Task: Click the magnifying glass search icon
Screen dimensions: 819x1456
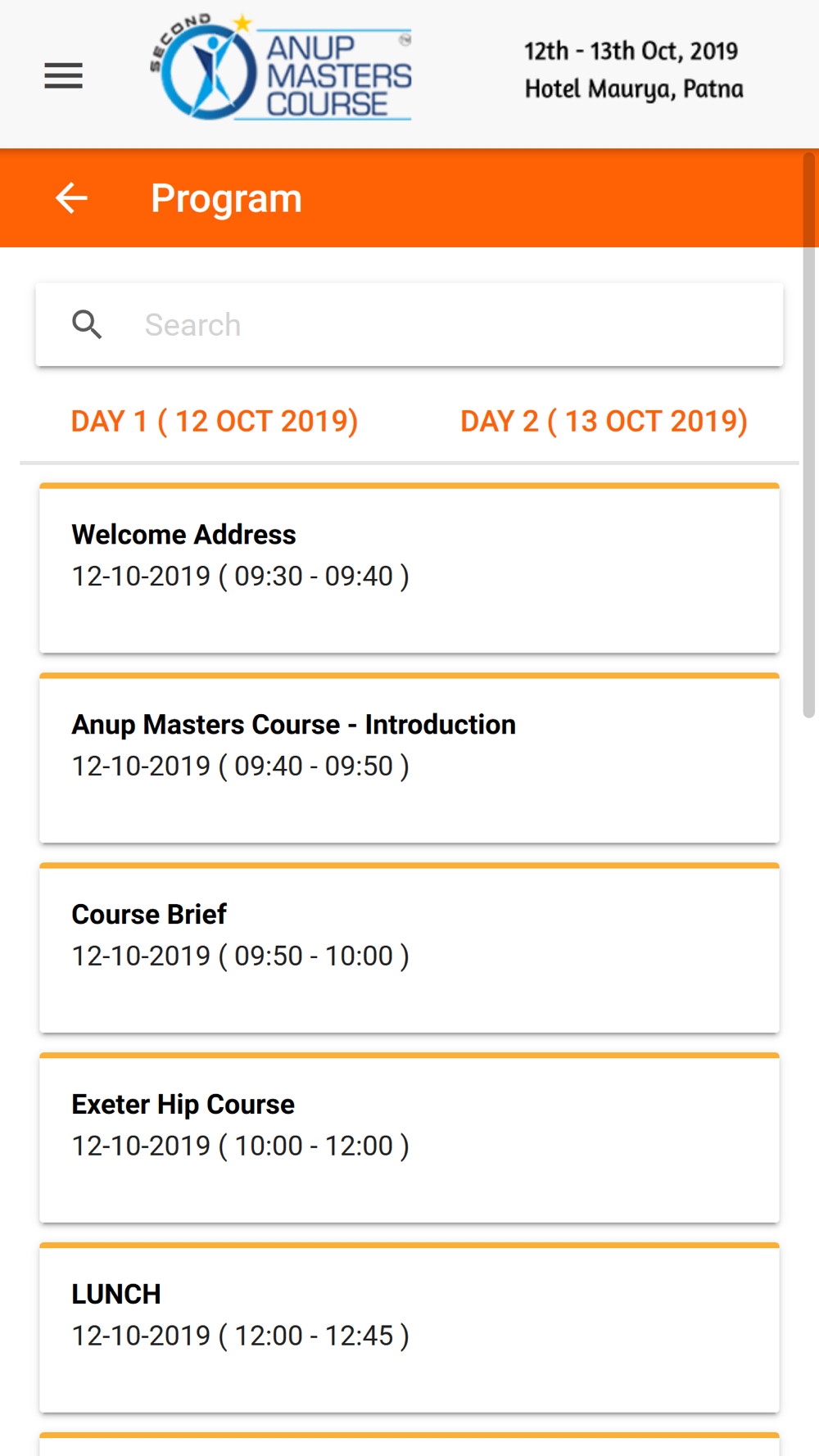Action: [87, 324]
